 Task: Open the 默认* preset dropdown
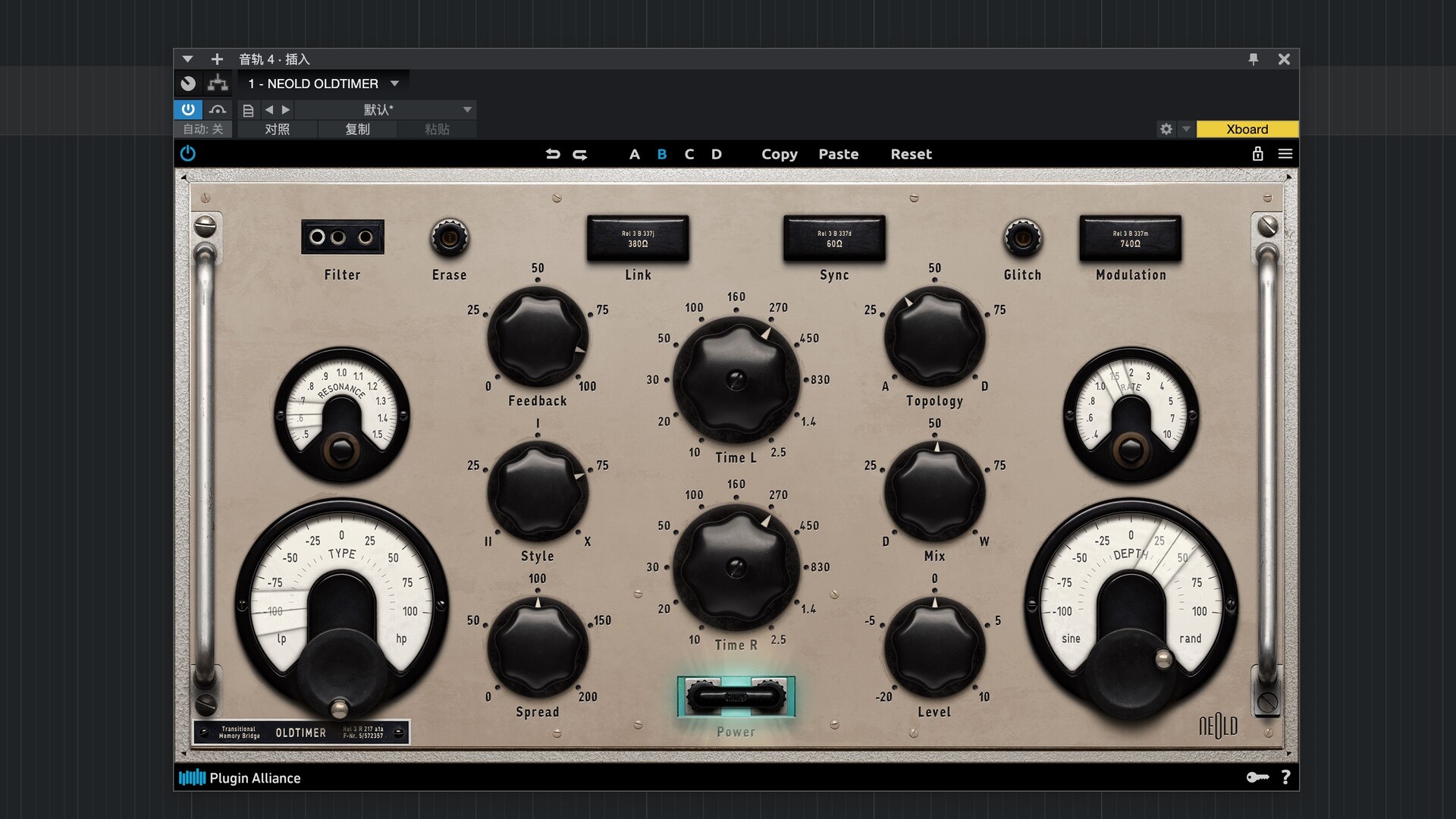pyautogui.click(x=386, y=110)
